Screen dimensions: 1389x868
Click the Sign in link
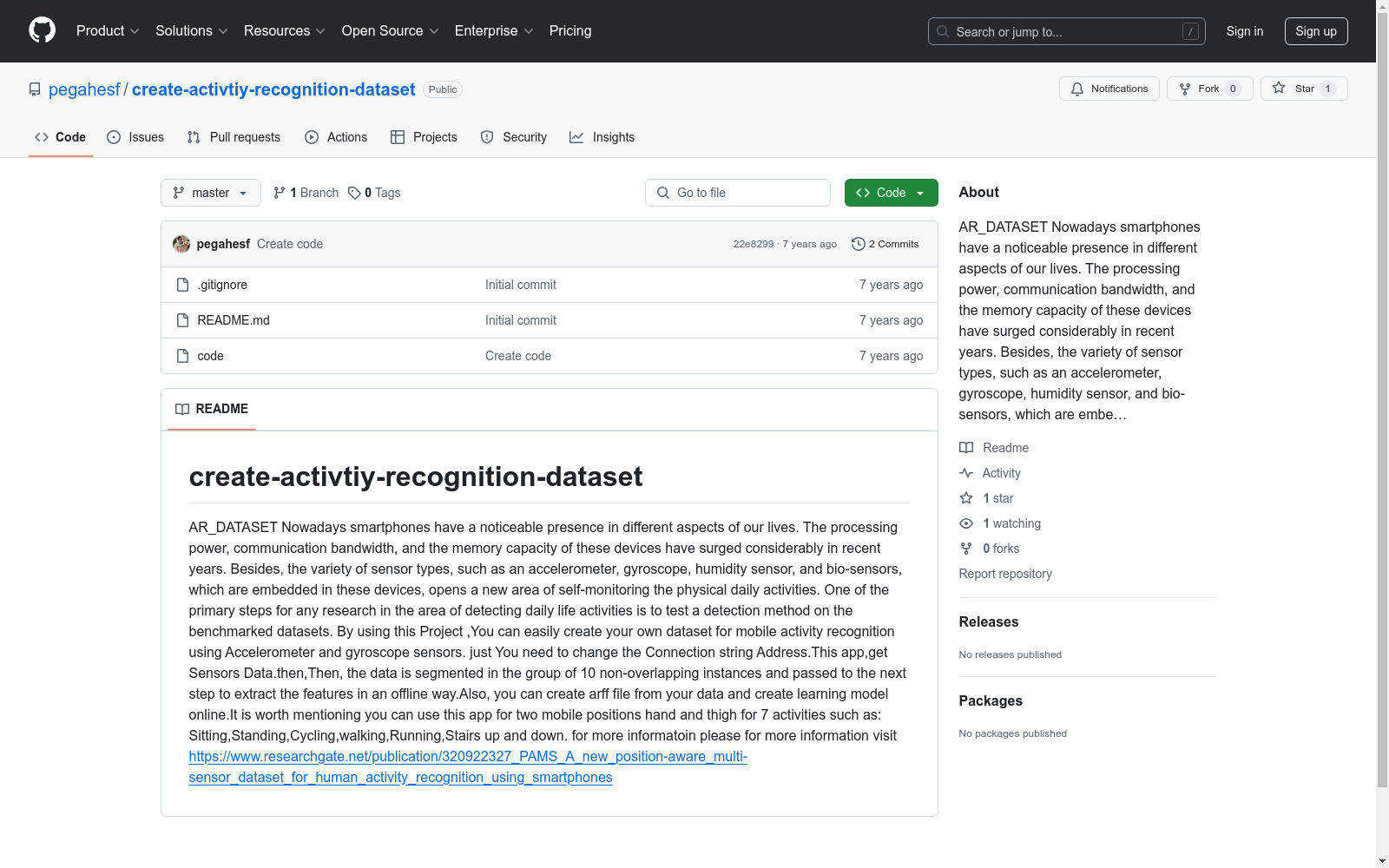(1245, 31)
